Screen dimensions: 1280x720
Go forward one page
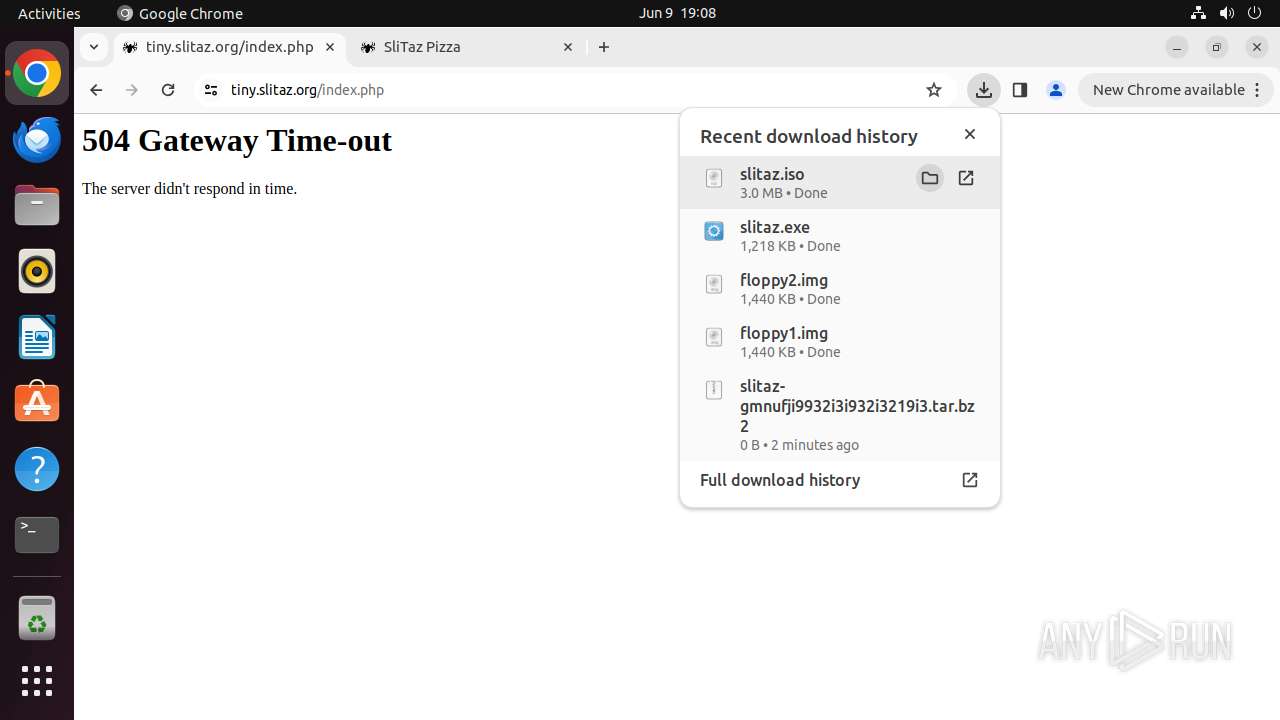132,90
